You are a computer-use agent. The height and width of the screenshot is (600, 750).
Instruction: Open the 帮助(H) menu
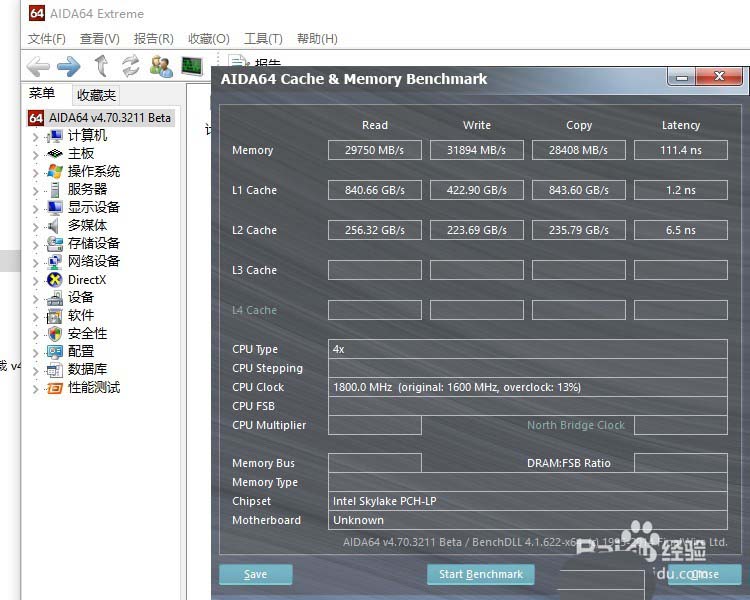click(x=317, y=39)
